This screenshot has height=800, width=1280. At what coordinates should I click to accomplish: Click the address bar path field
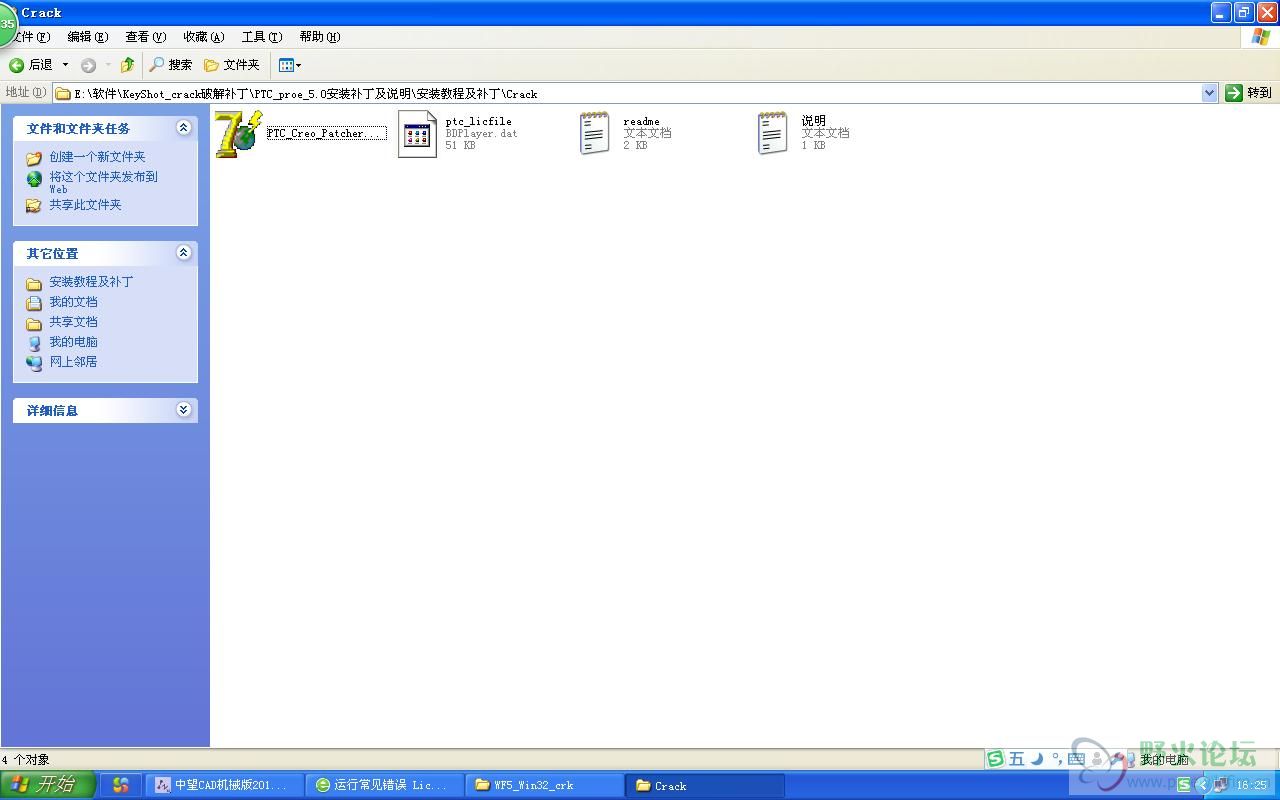point(627,93)
